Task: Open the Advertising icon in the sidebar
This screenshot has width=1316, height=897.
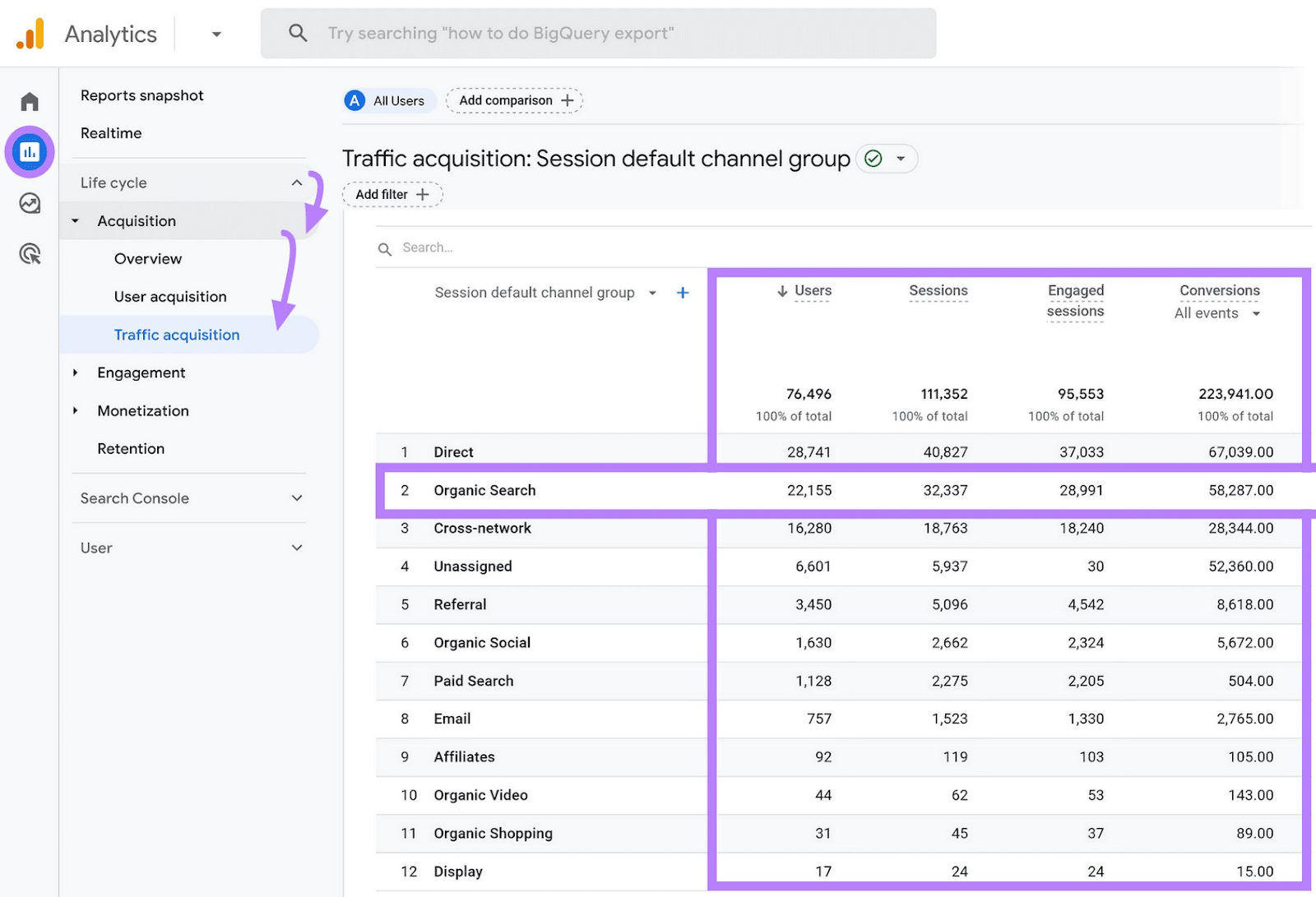Action: click(30, 254)
